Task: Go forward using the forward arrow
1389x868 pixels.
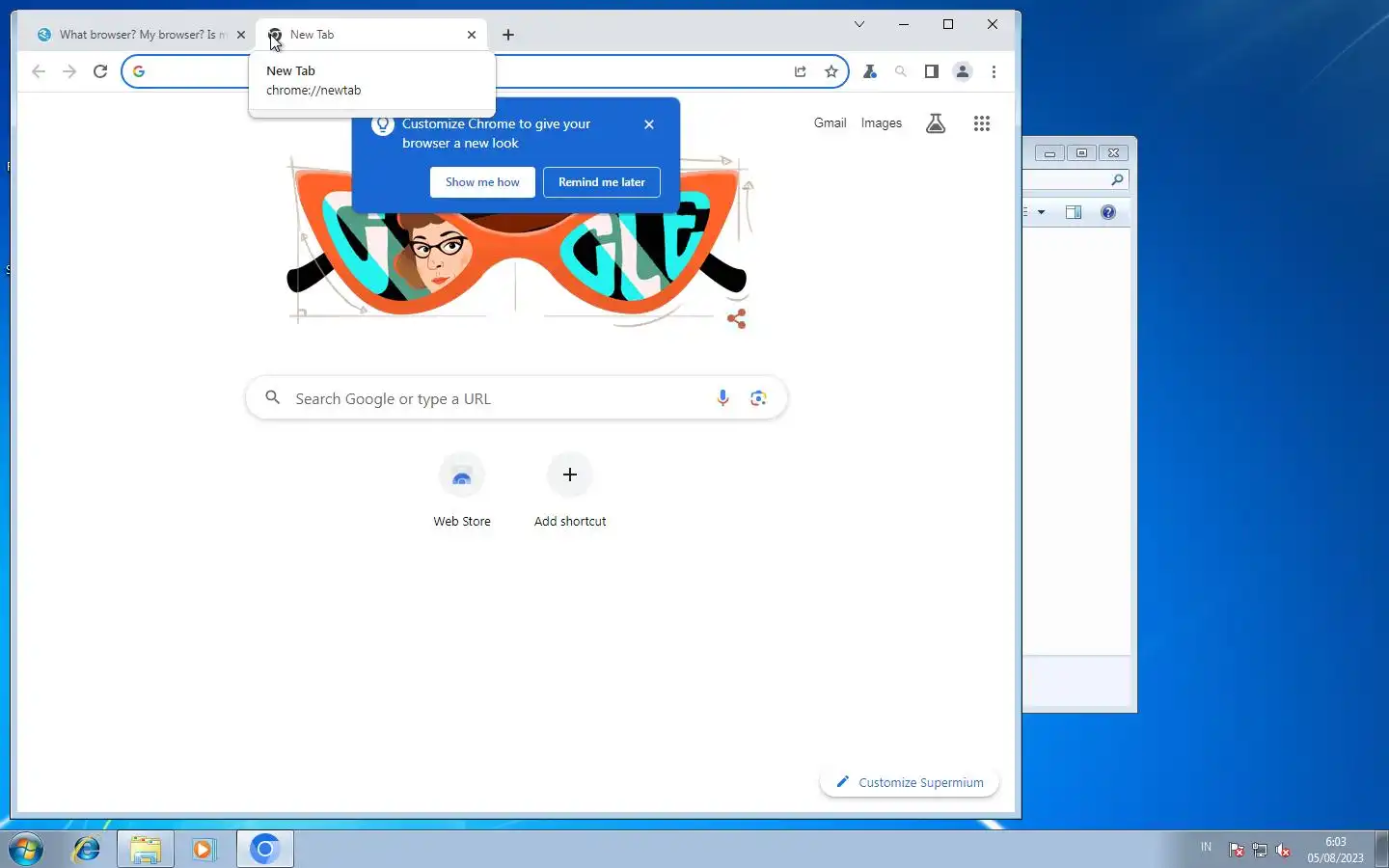Action: [x=69, y=71]
